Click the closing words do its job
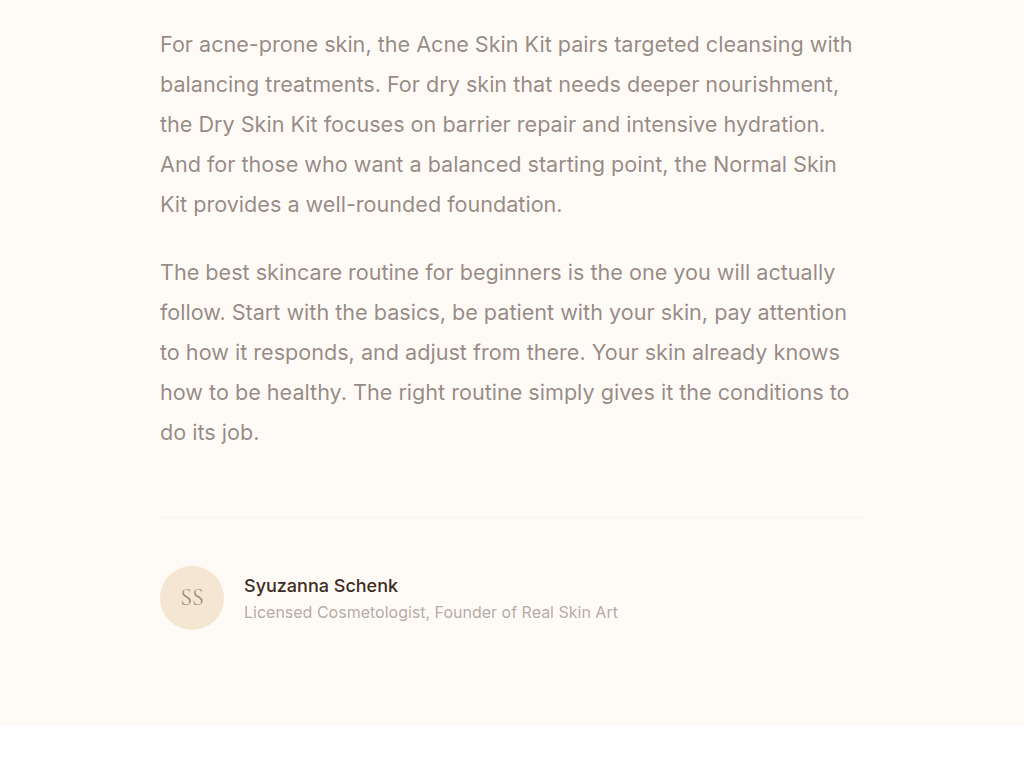 [209, 433]
